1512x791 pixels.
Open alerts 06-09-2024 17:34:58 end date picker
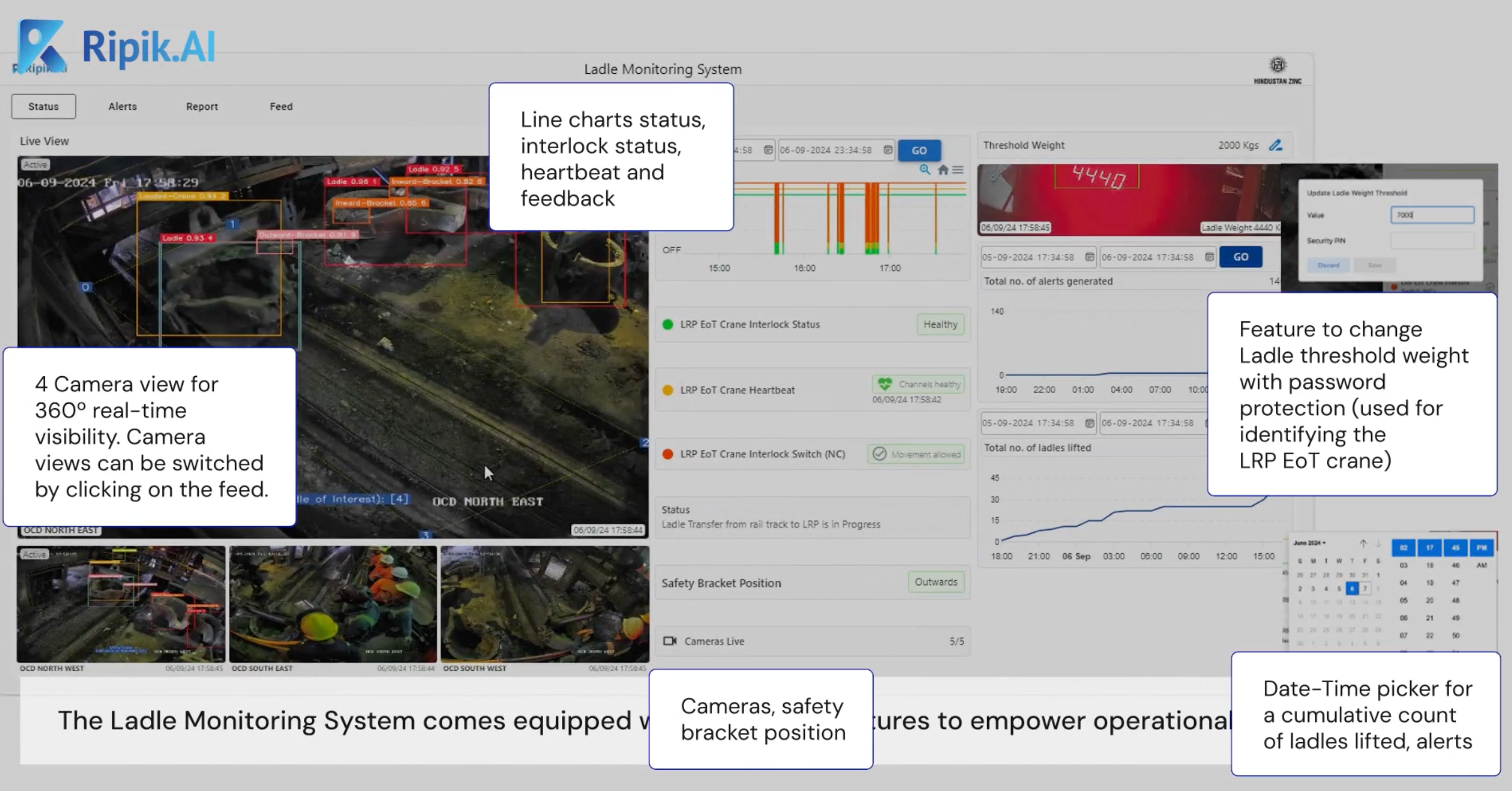click(1209, 257)
